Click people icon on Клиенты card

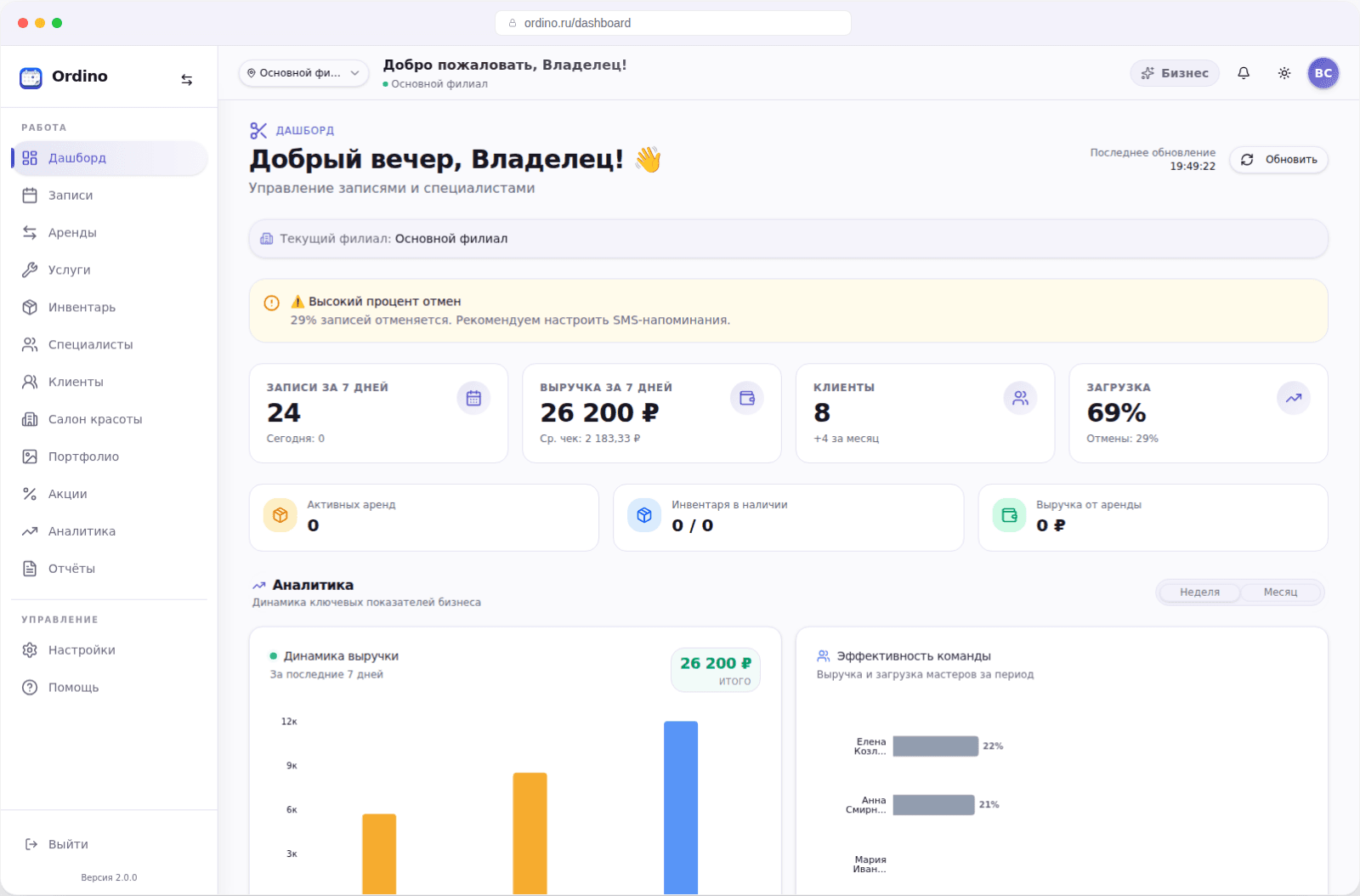[x=1020, y=398]
